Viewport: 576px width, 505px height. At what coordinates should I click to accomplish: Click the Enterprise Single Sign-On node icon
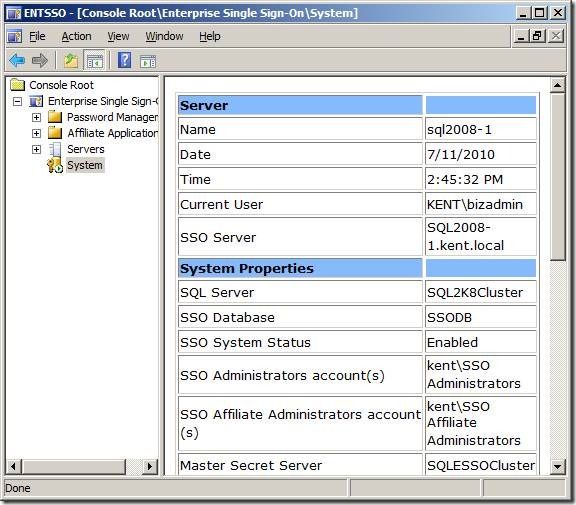tap(36, 101)
